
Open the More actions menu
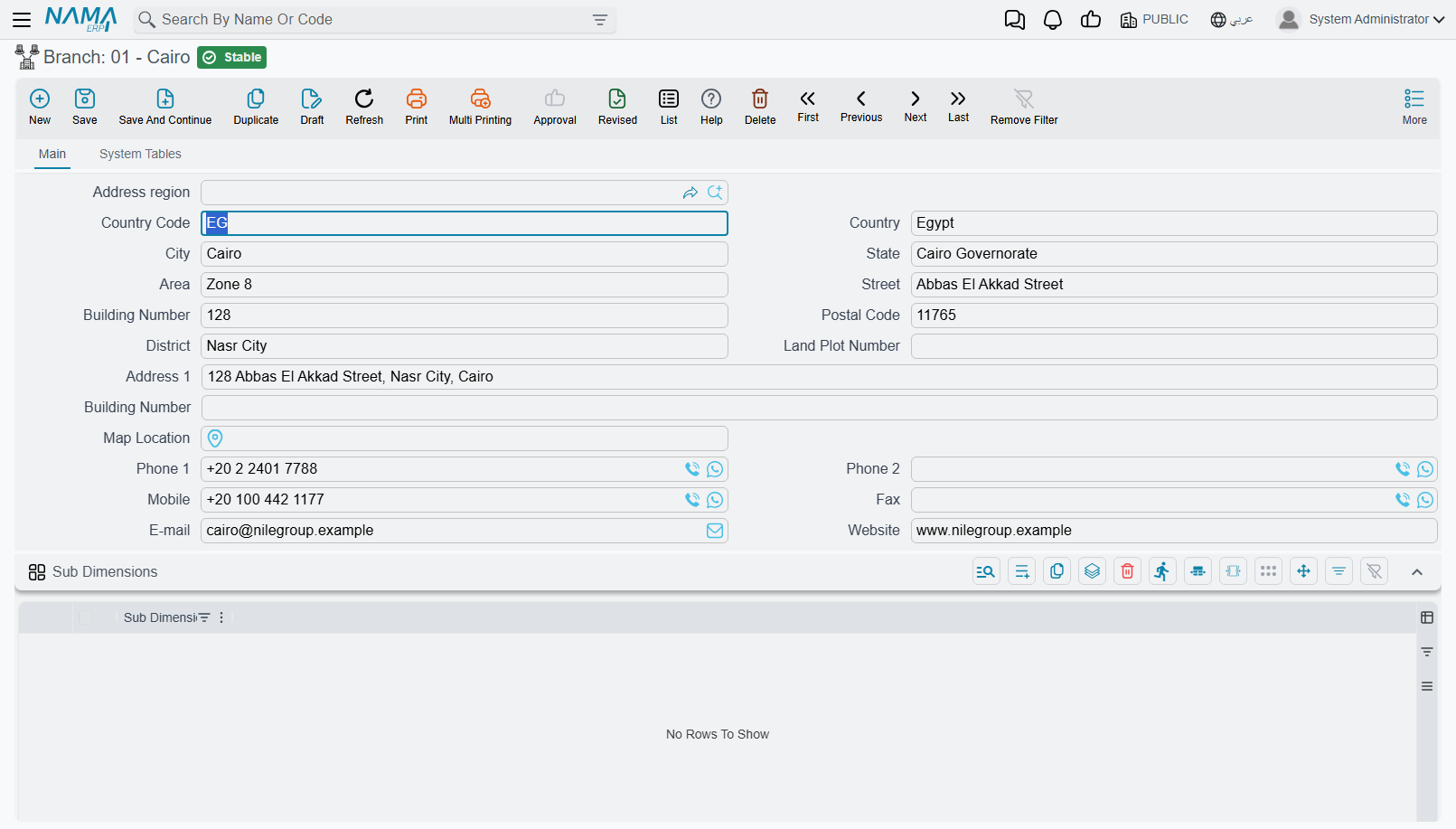click(x=1414, y=107)
